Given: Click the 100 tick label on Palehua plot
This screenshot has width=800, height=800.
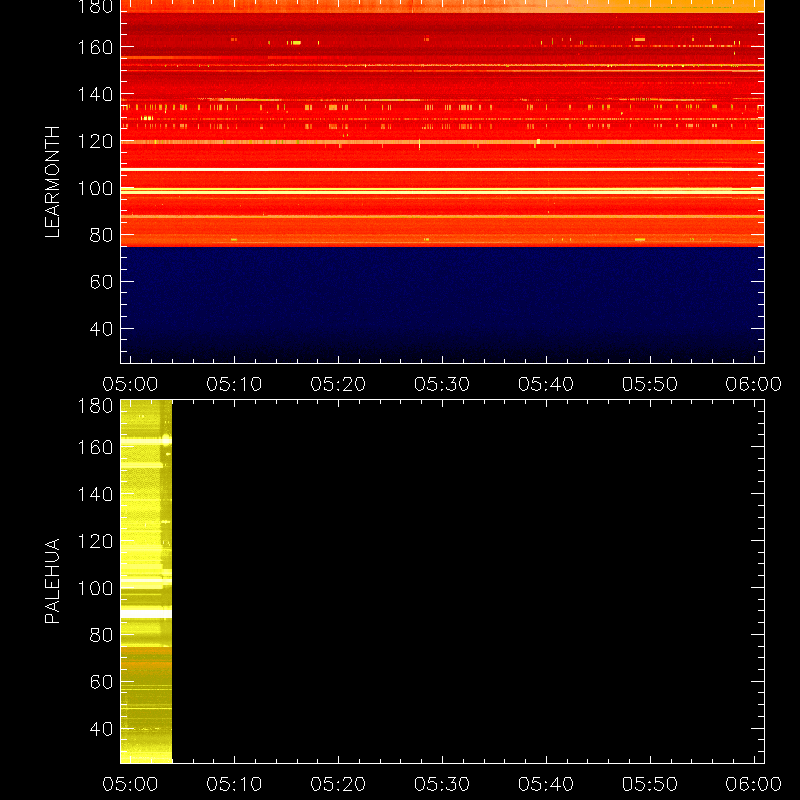Looking at the screenshot, I should pyautogui.click(x=95, y=588).
